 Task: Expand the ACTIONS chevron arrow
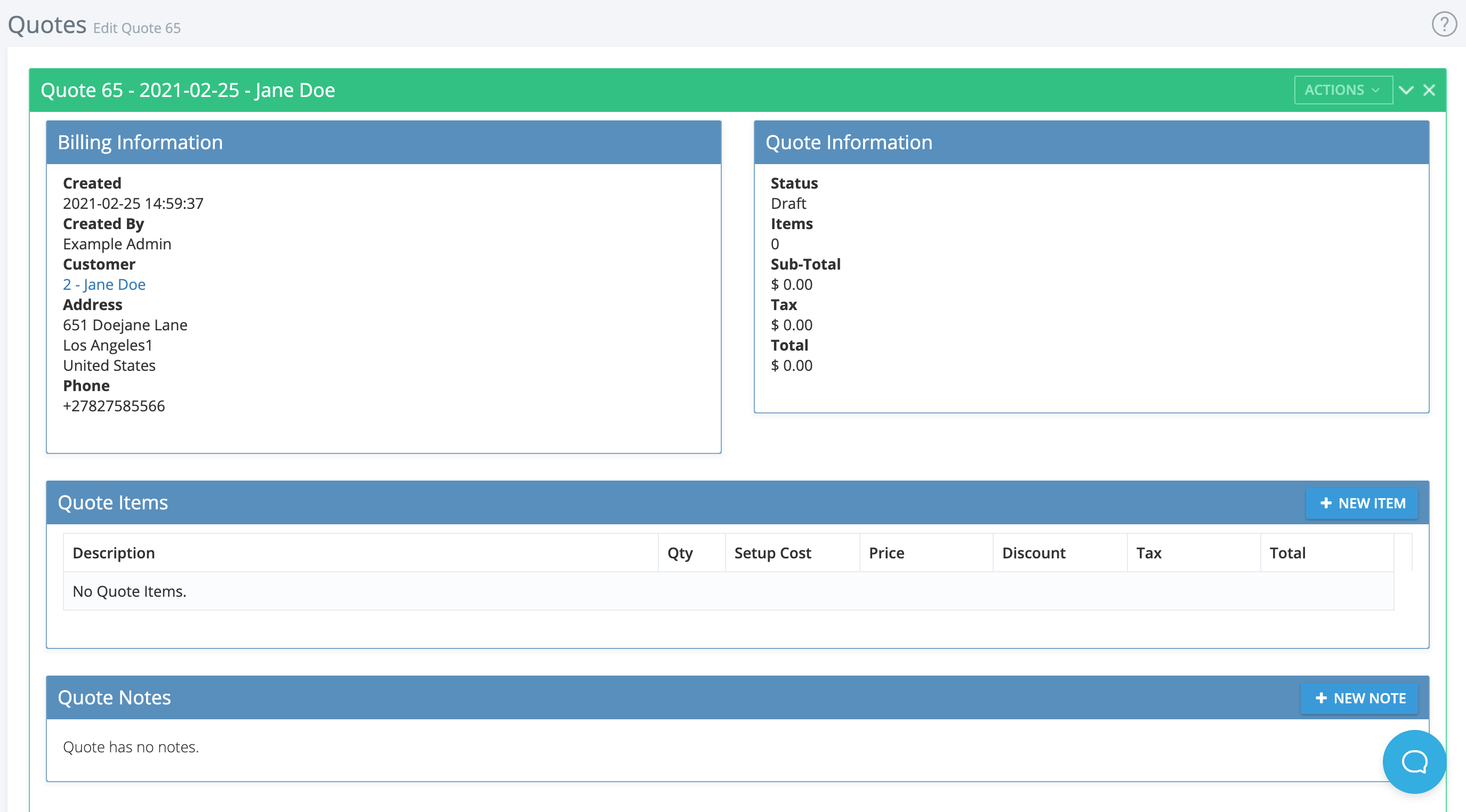(x=1375, y=90)
